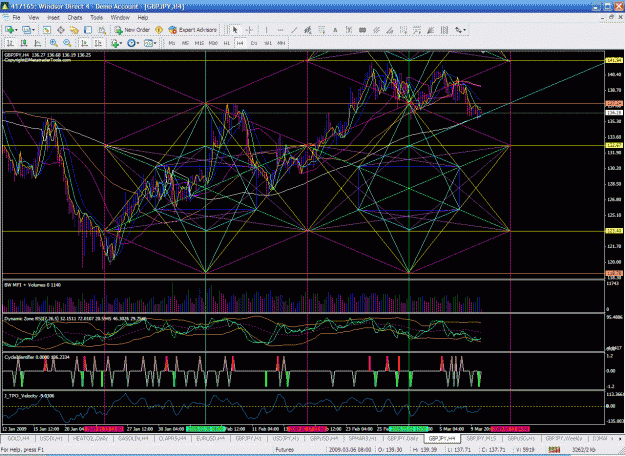Switch to the USDX,H1 chart tab
625x456 pixels.
[x=51, y=438]
